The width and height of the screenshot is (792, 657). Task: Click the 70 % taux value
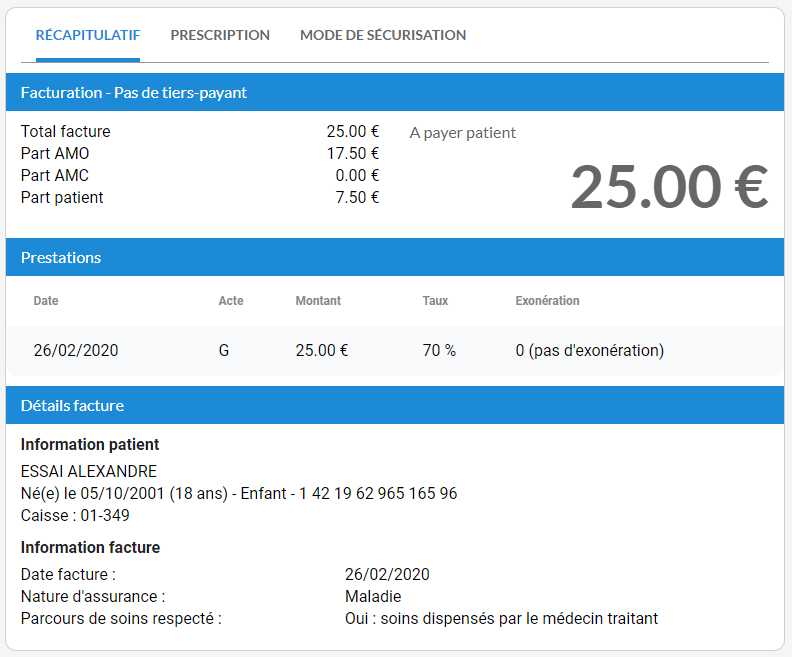point(439,350)
